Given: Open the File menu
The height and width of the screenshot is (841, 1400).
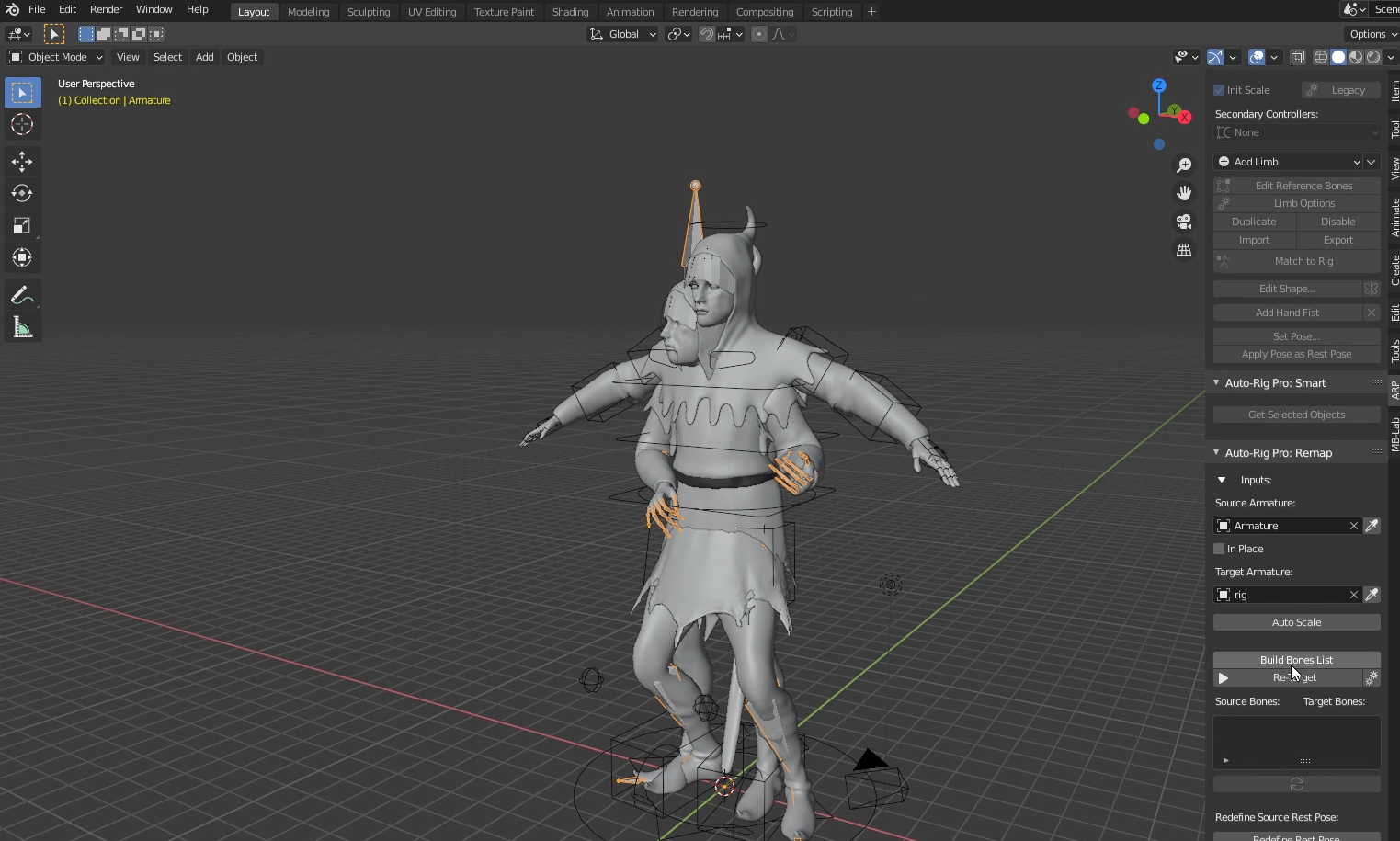Looking at the screenshot, I should [x=37, y=9].
